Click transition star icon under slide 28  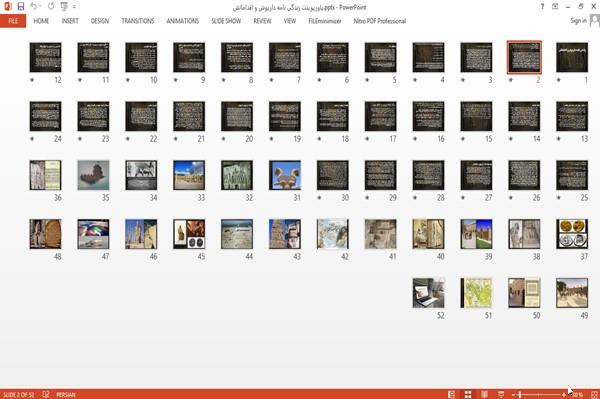click(x=415, y=198)
